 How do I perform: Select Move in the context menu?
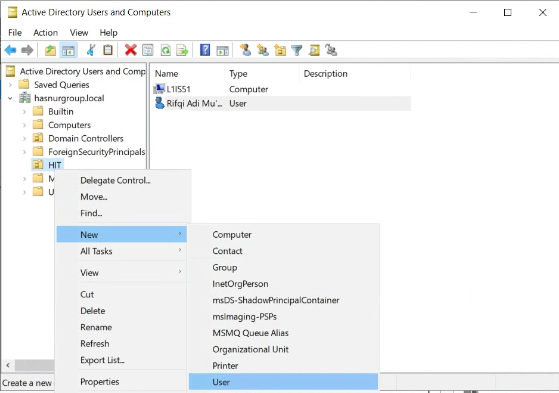122,197
